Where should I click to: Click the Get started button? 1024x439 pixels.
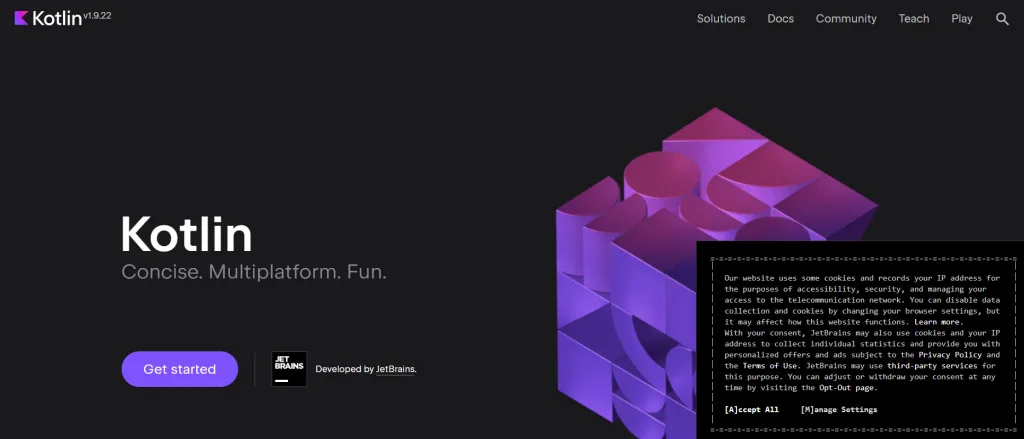[x=180, y=369]
